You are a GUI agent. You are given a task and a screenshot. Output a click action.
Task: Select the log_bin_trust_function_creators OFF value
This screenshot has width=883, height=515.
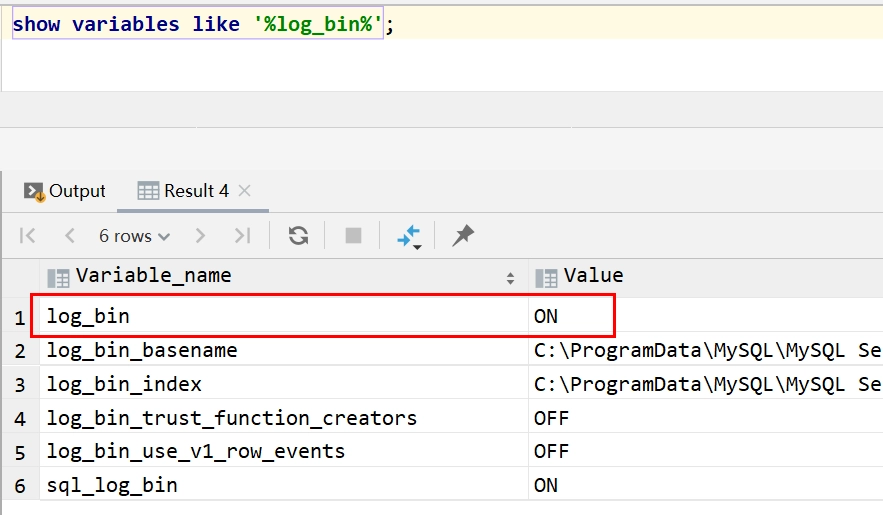tap(706, 418)
